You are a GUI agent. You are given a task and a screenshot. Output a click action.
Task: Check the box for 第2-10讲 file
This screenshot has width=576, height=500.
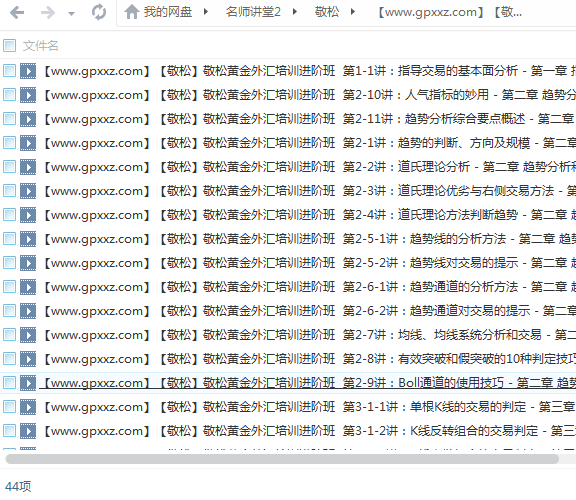click(10, 95)
